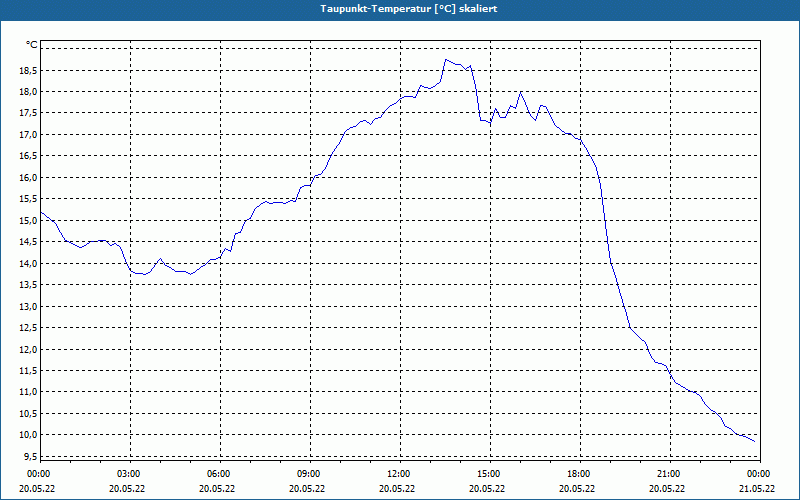Screen dimensions: 800x500
Task: Click the 16,0 y-axis label
Action: point(29,178)
